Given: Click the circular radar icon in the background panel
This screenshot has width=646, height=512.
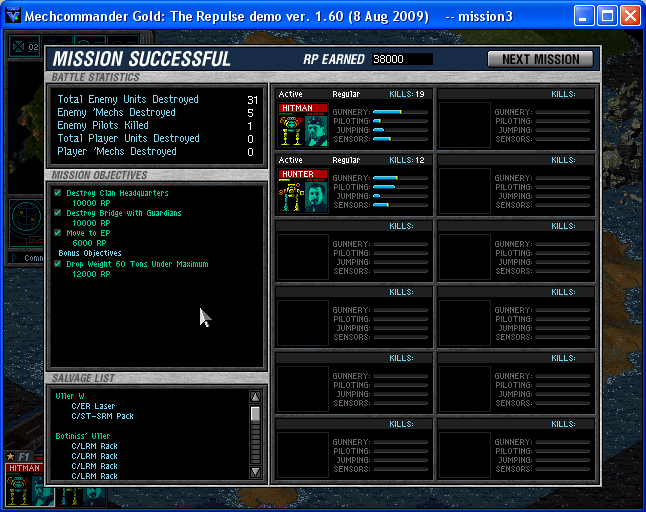Looking at the screenshot, I should (x=27, y=217).
